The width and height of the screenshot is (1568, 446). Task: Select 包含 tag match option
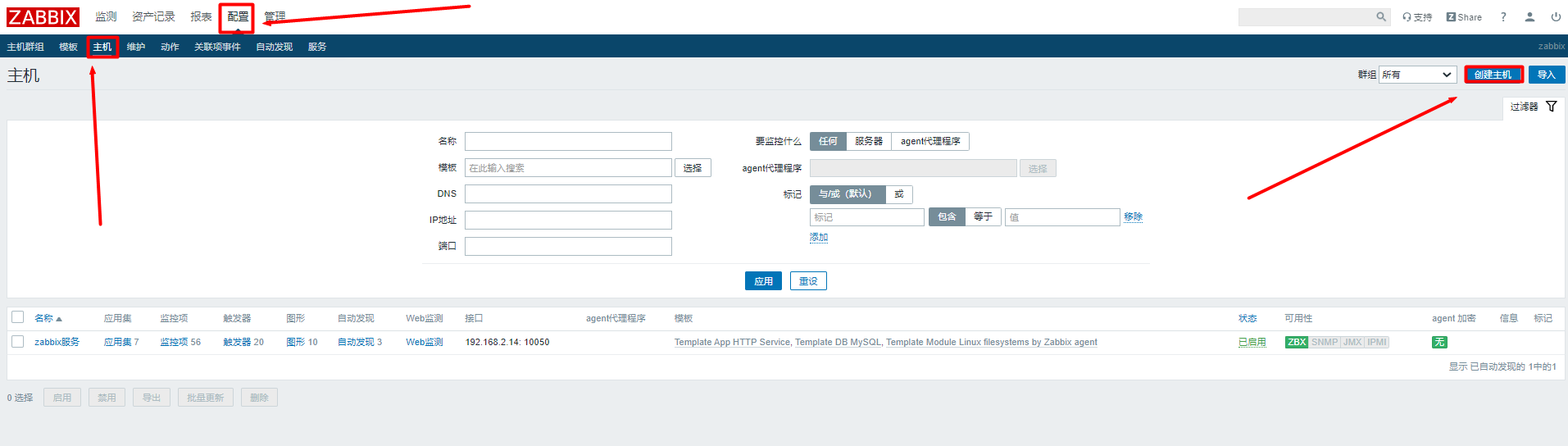tap(947, 216)
